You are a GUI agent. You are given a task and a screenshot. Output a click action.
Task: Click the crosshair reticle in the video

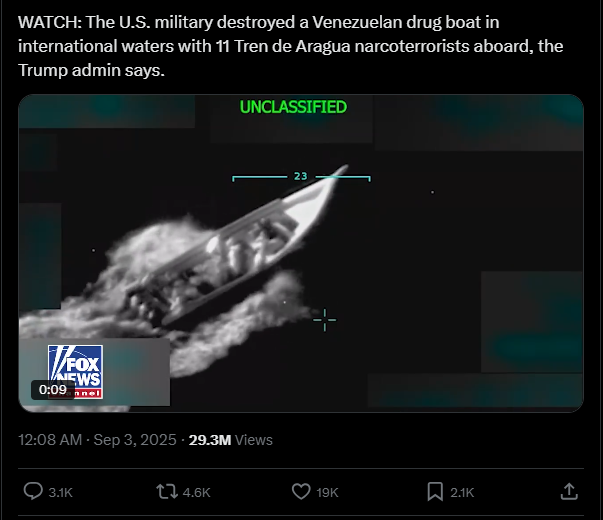click(x=325, y=320)
